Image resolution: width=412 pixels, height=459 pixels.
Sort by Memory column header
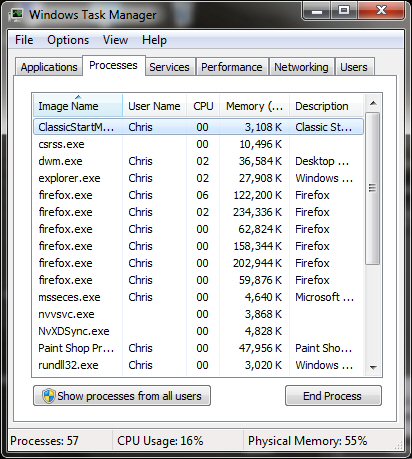coord(254,106)
